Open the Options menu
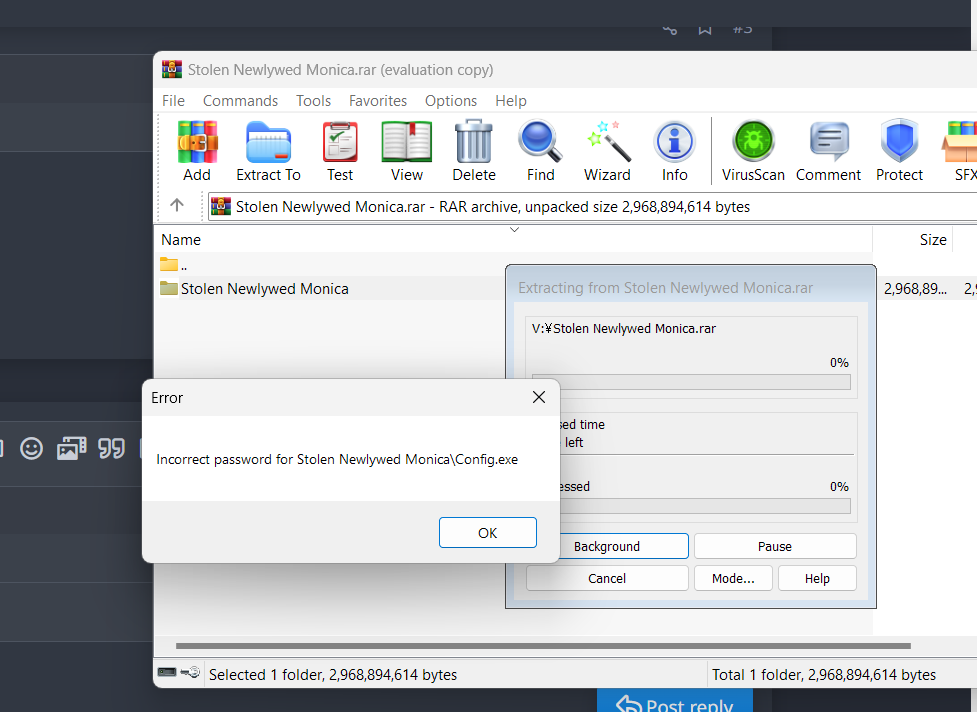This screenshot has height=712, width=977. coord(451,101)
